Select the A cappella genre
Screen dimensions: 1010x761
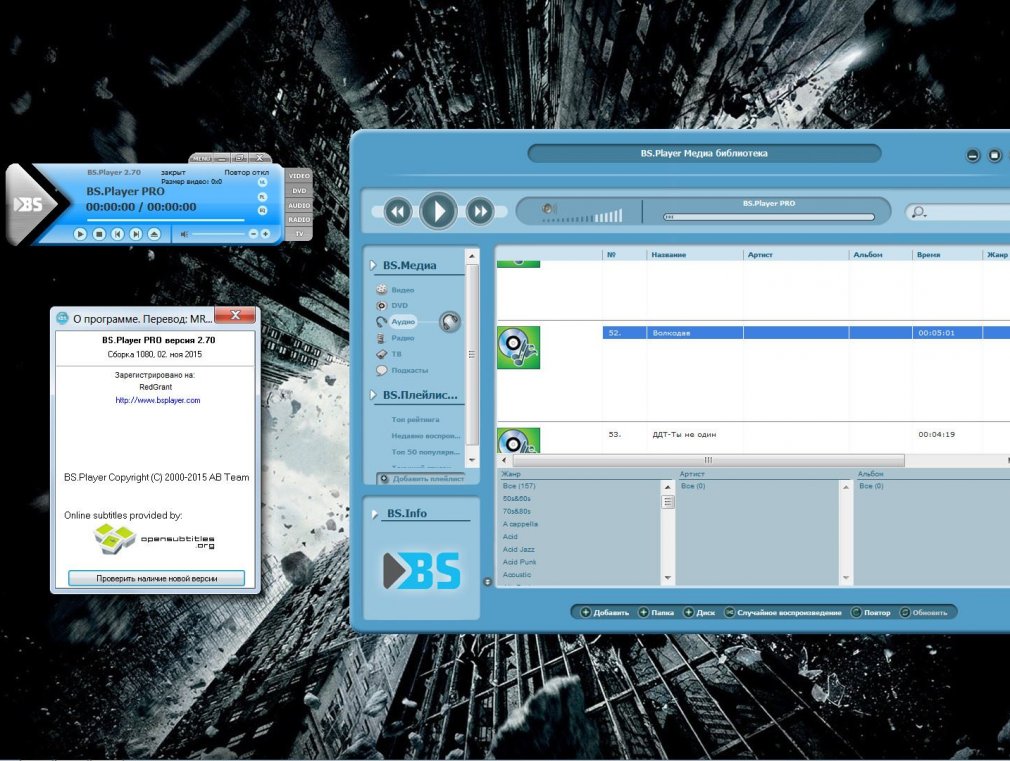tap(520, 524)
